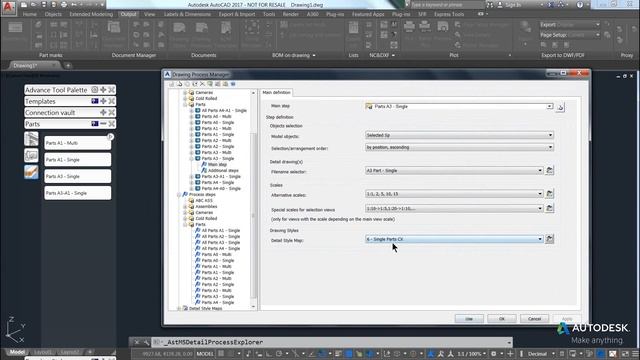Image resolution: width=640 pixels, height=360 pixels.
Task: Click the edit icon beside Special scales dropdown
Action: tap(549, 208)
